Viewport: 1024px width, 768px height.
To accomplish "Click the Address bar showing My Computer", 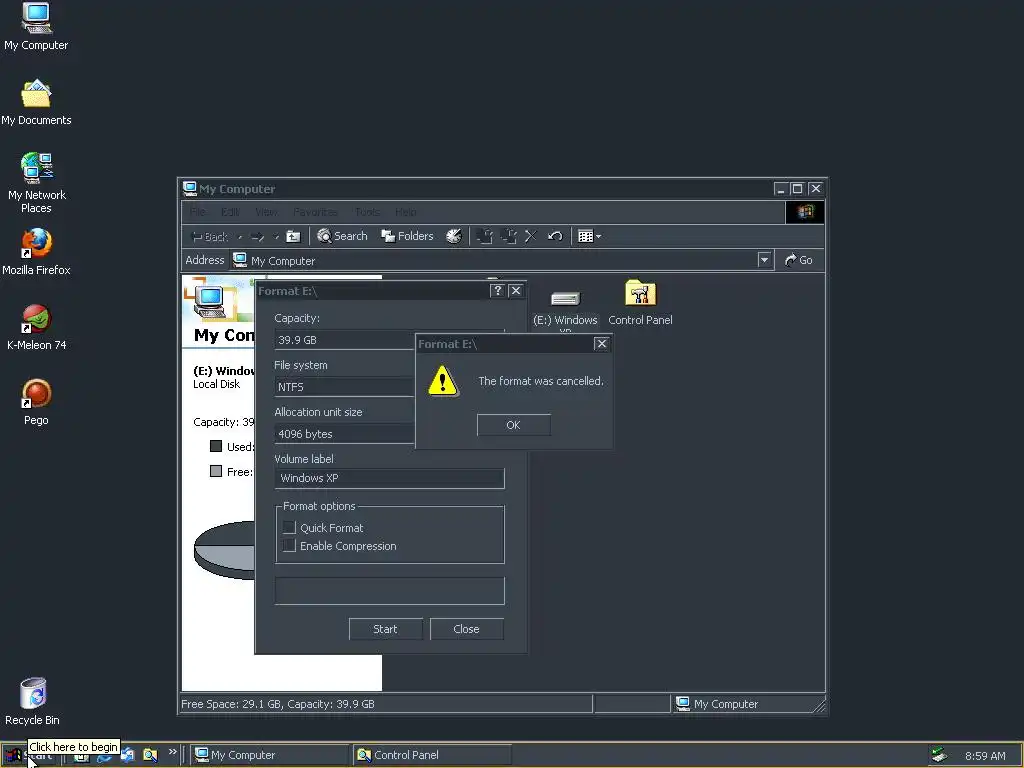I will (502, 261).
